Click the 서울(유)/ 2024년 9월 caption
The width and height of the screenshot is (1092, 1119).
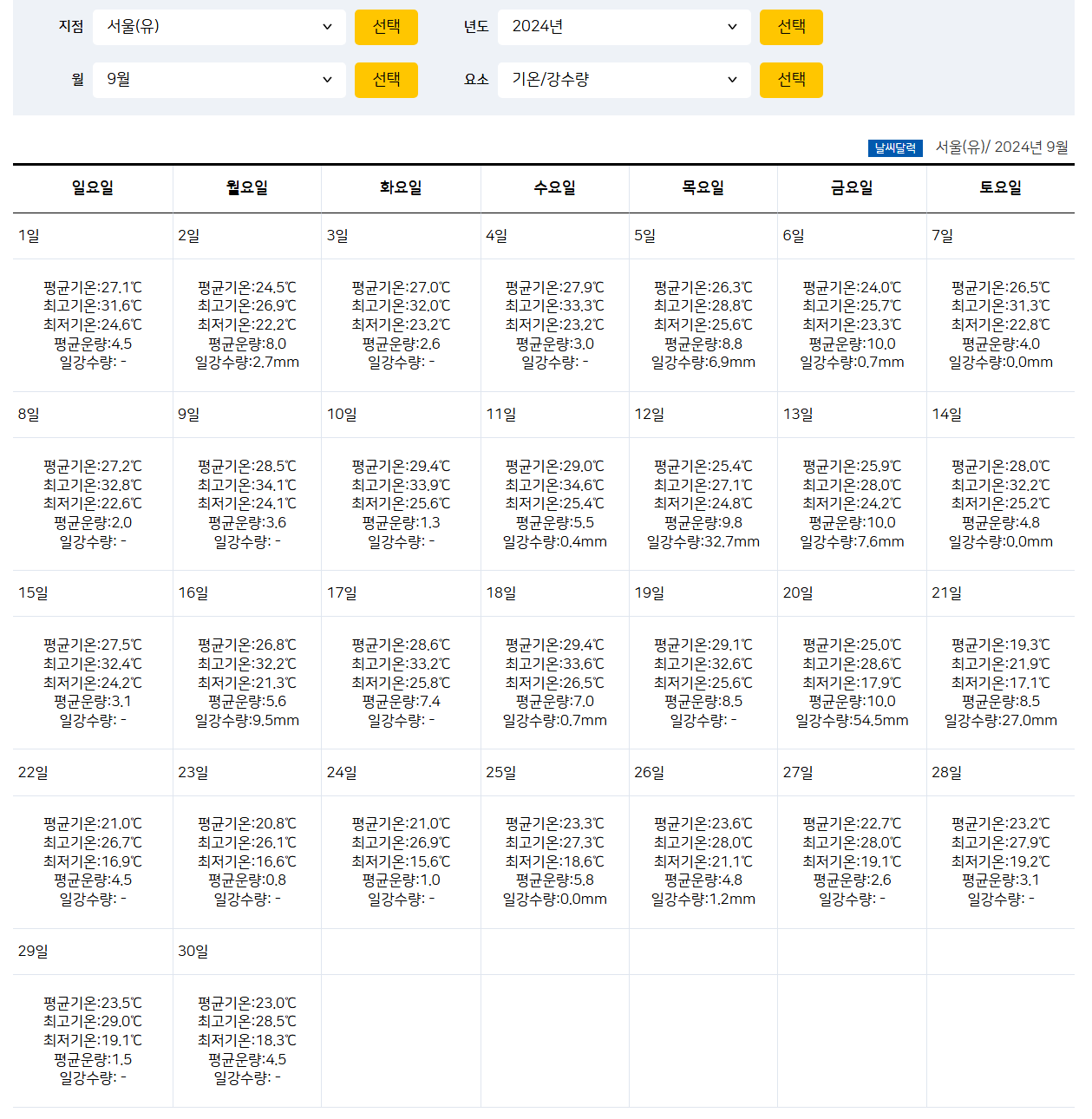[x=1002, y=147]
